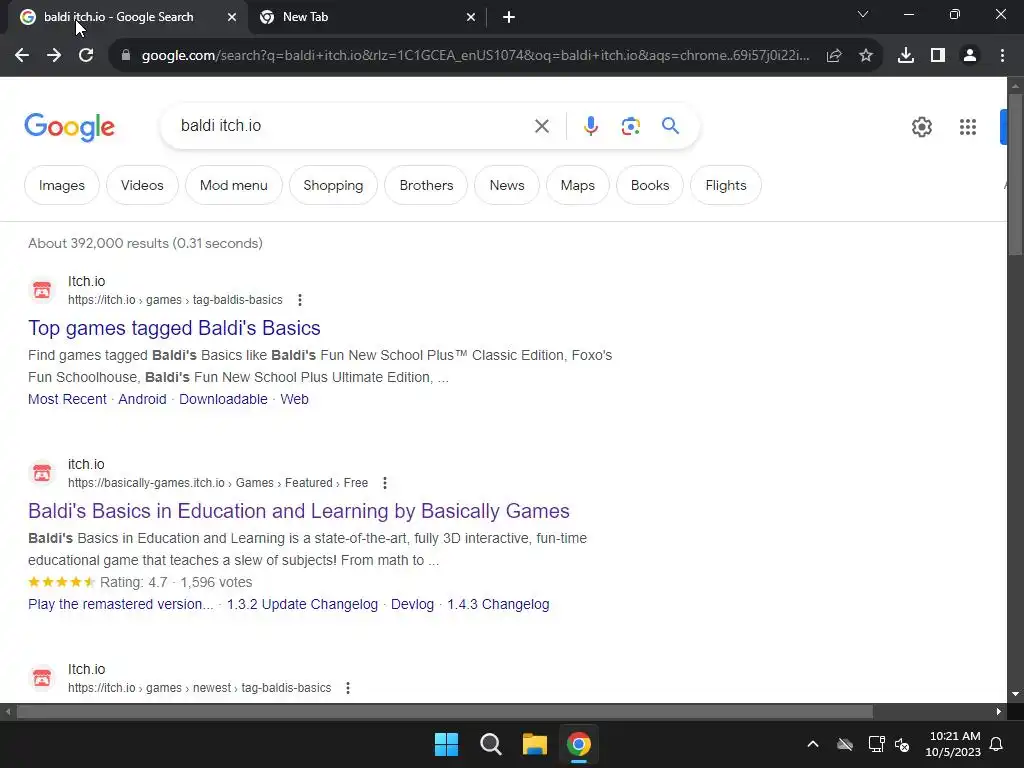Open the Android sitelink
This screenshot has width=1024, height=768.
[142, 399]
